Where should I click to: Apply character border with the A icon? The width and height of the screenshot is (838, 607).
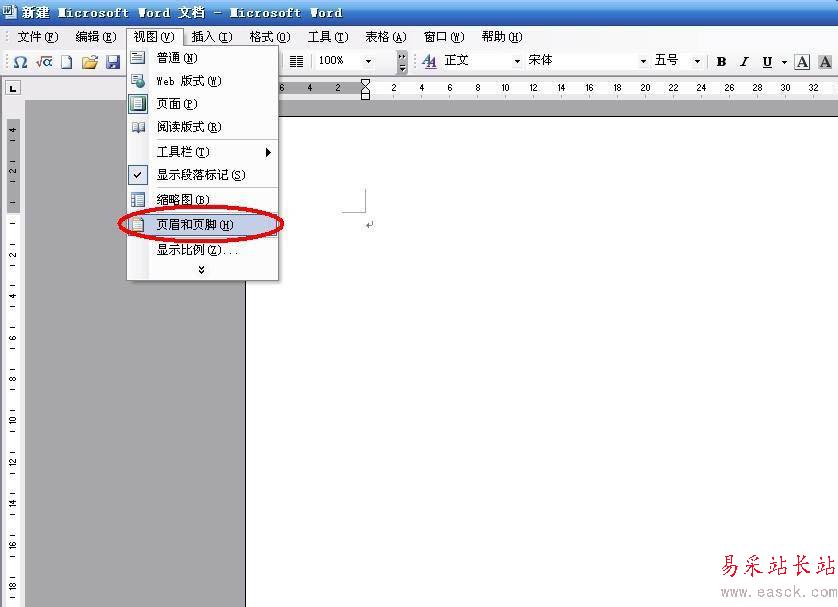(x=802, y=62)
